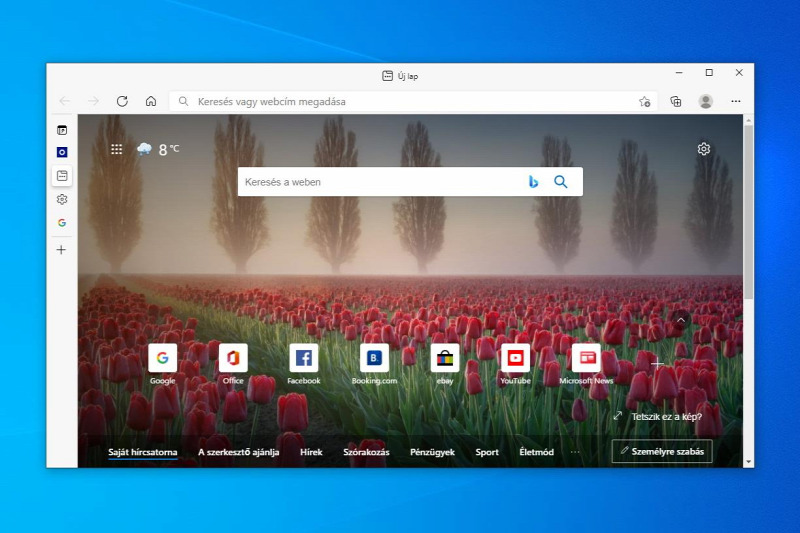This screenshot has width=800, height=533.
Task: Open the weather widget showing 8 °C
Action: pyautogui.click(x=158, y=149)
